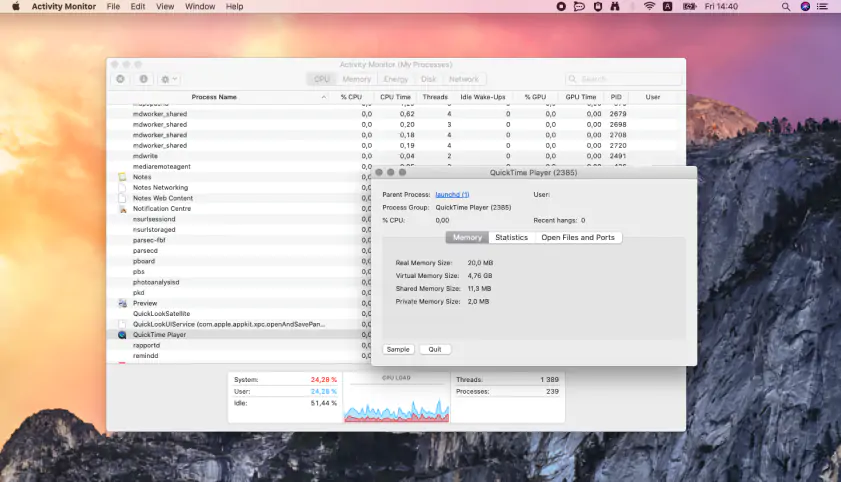The width and height of the screenshot is (841, 482).
Task: Sort by the % CPU column header
Action: coord(351,97)
